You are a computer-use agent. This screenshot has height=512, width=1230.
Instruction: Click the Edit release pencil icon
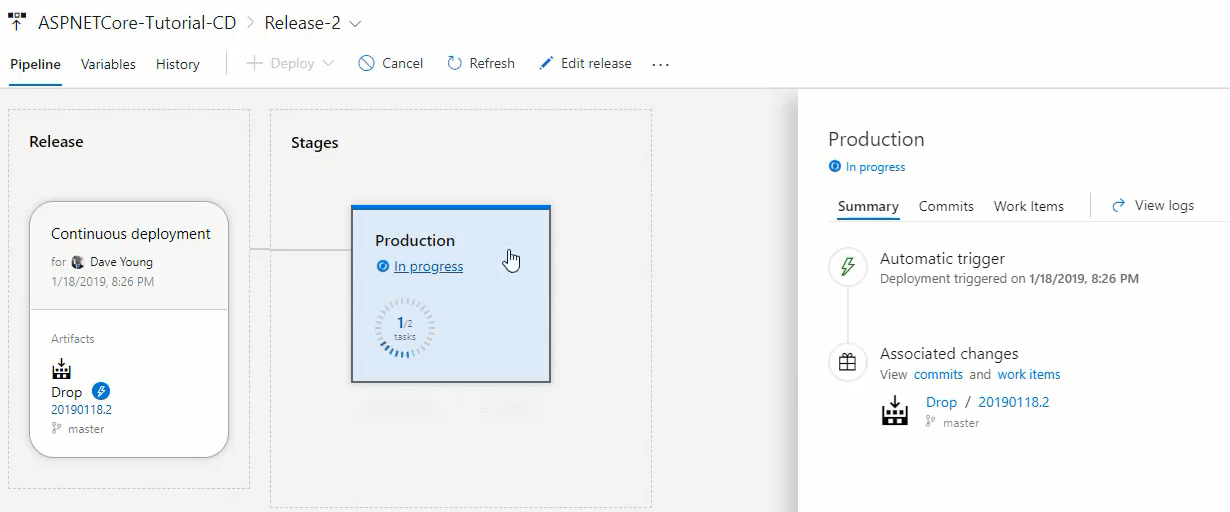click(x=546, y=63)
